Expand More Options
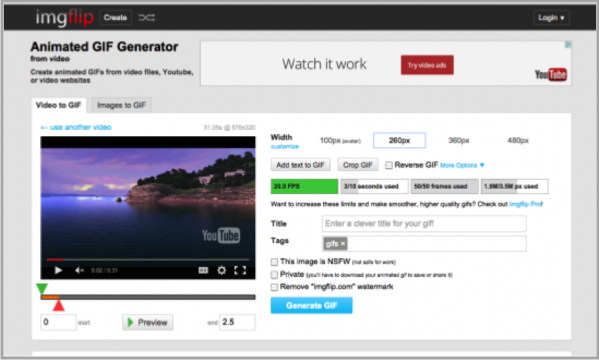Screen dimensions: 599x360 pyautogui.click(x=462, y=165)
